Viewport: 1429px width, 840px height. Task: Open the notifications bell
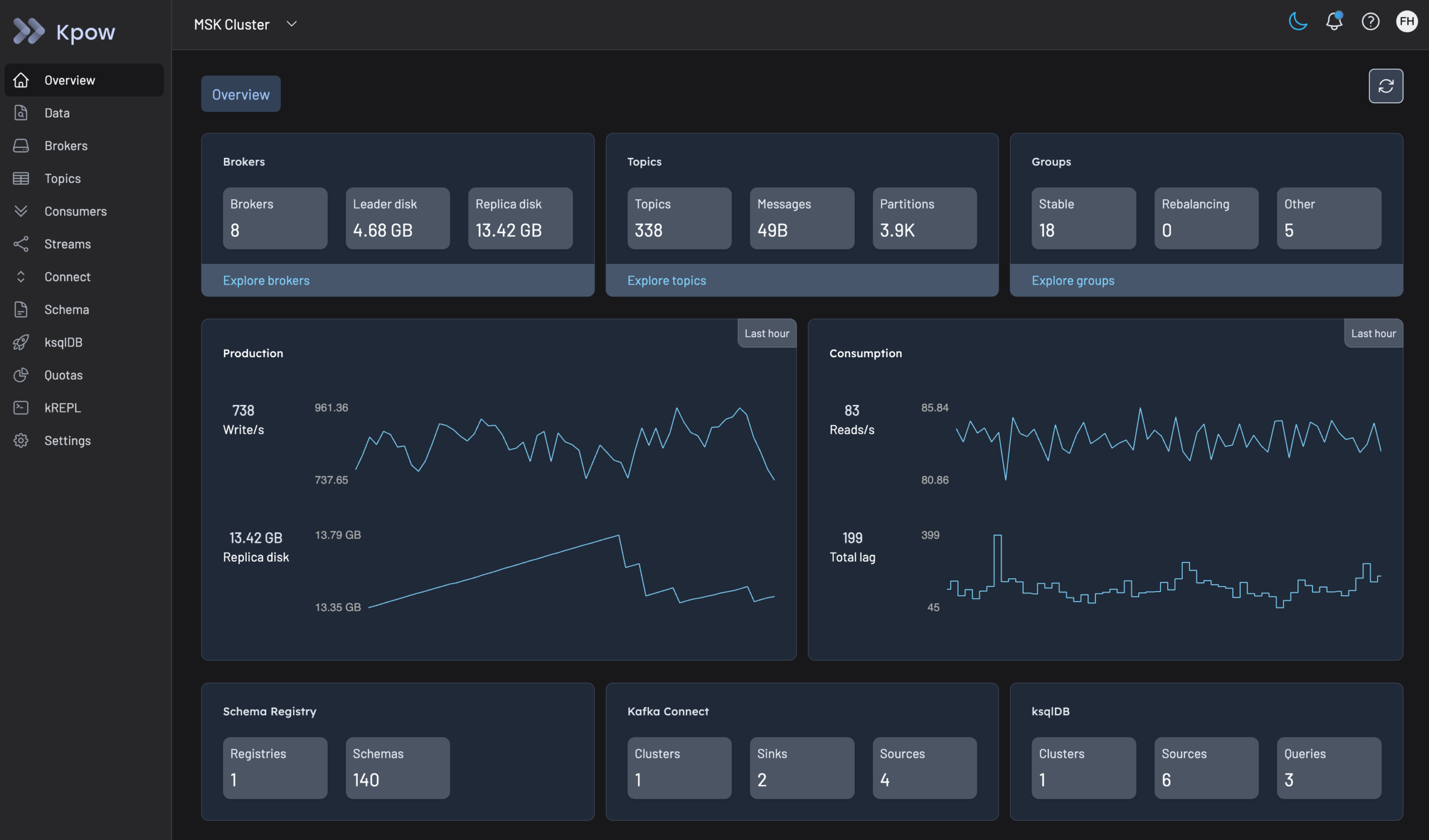[1334, 22]
